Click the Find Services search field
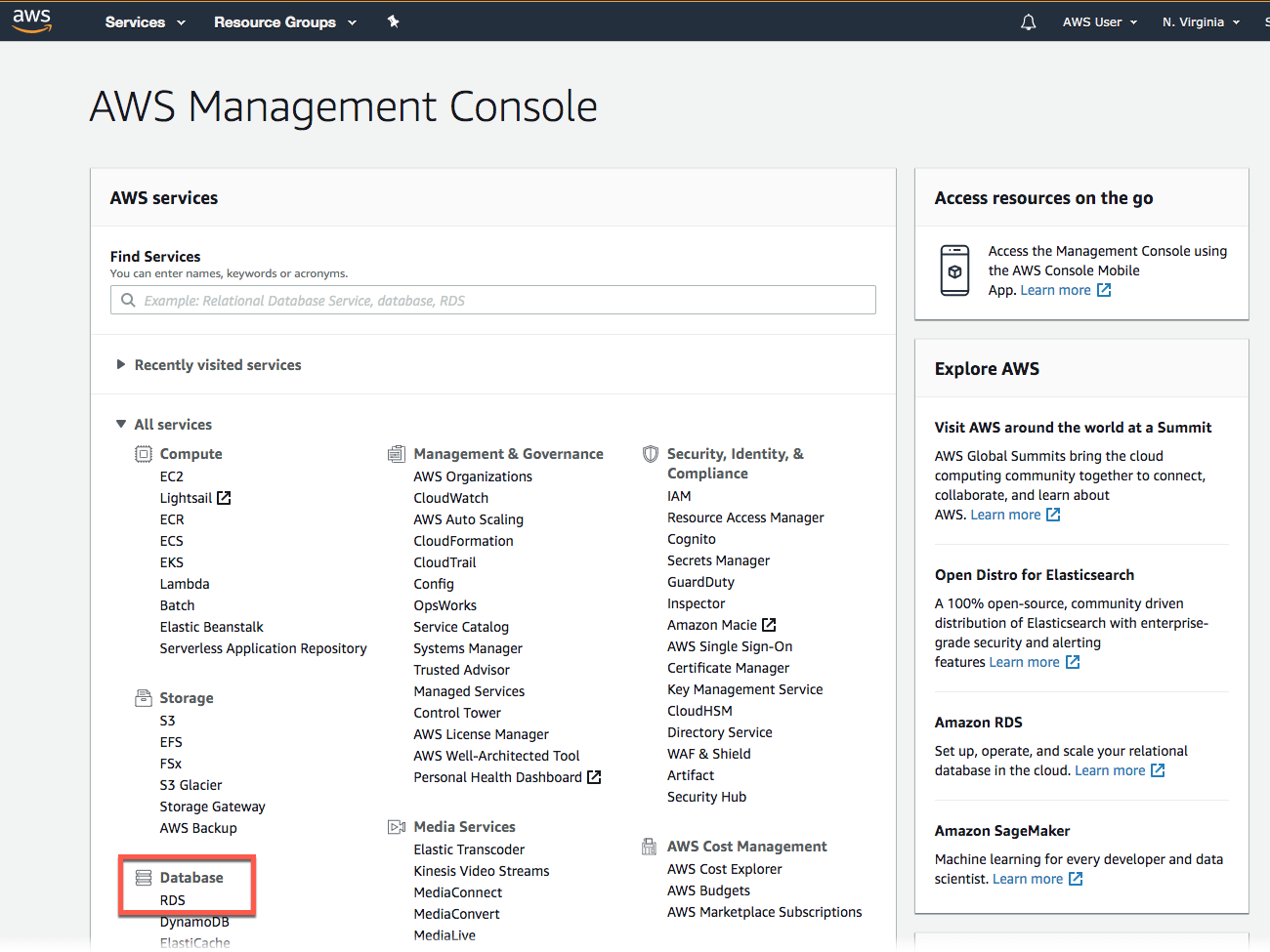The height and width of the screenshot is (952, 1270). tap(493, 301)
